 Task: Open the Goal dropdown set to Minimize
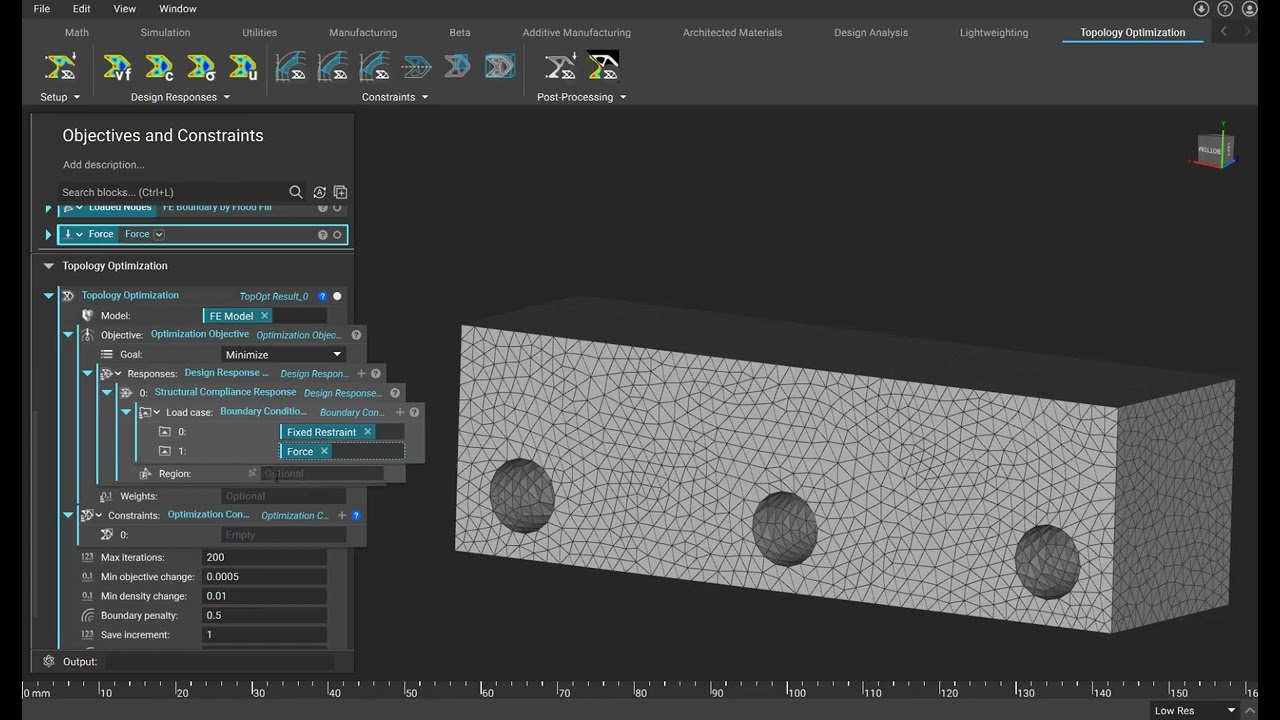(284, 354)
